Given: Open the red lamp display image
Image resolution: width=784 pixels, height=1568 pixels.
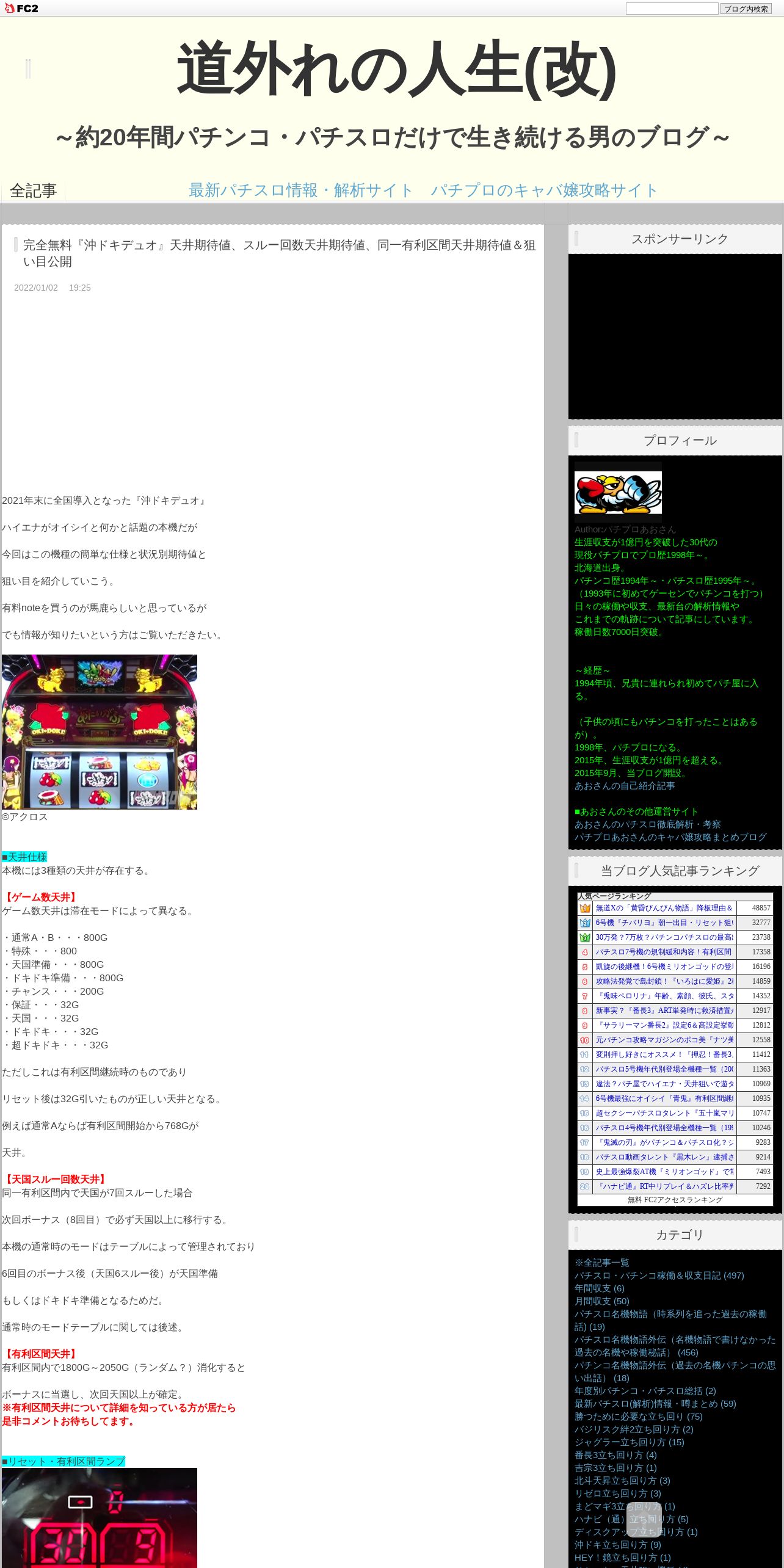Looking at the screenshot, I should 100,1517.
